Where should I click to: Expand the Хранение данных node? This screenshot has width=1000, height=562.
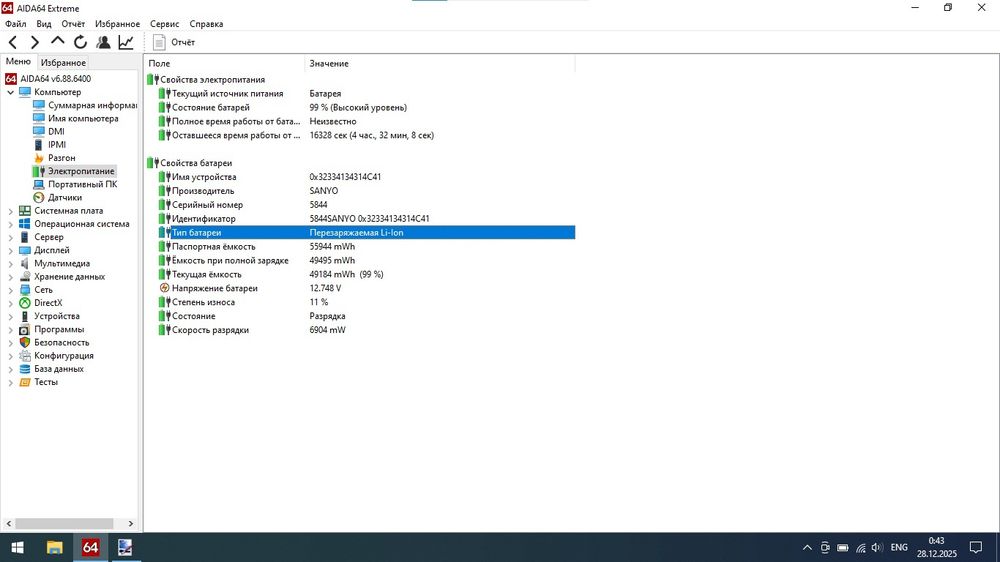pos(10,276)
